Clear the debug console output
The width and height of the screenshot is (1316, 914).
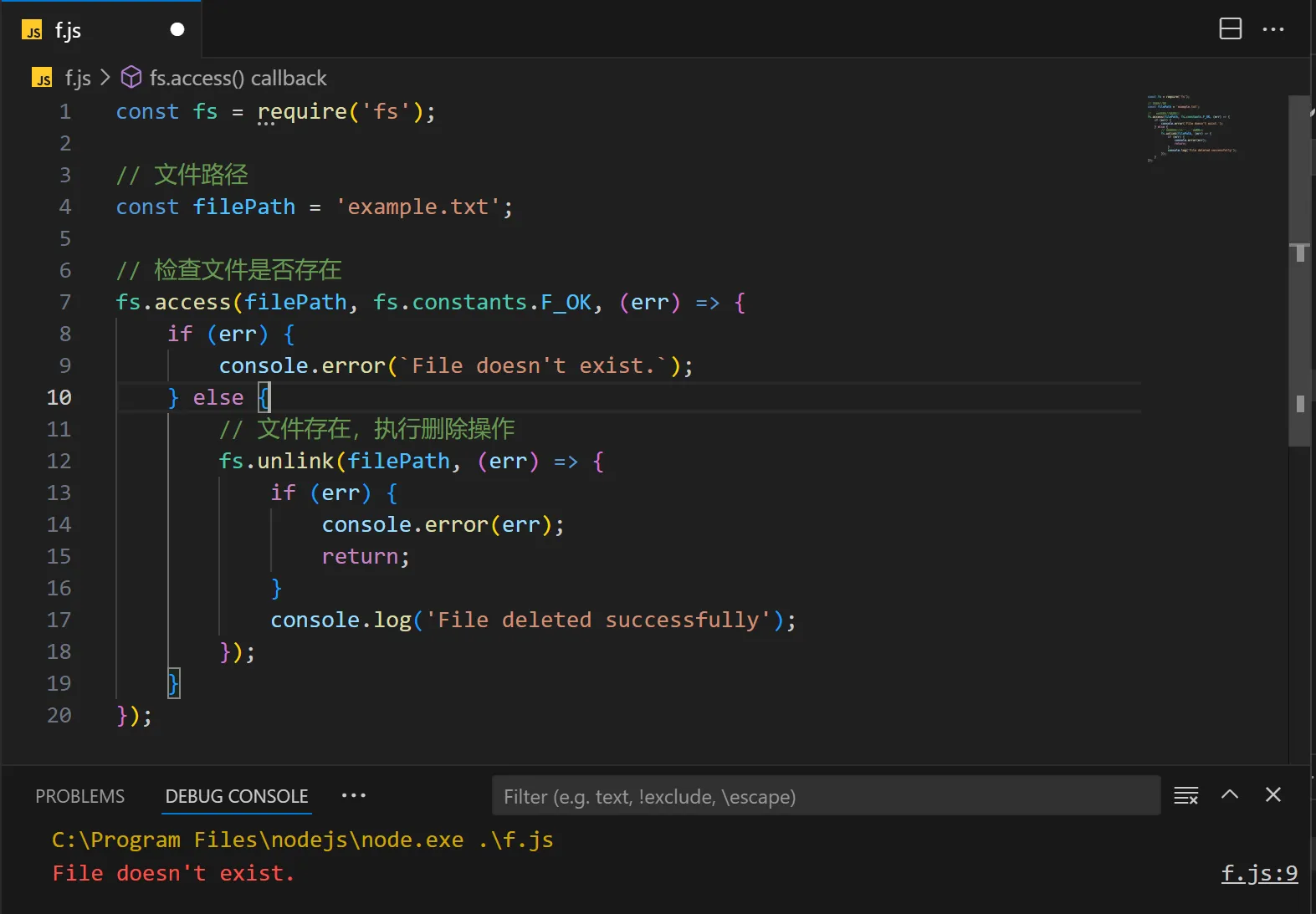(1186, 795)
